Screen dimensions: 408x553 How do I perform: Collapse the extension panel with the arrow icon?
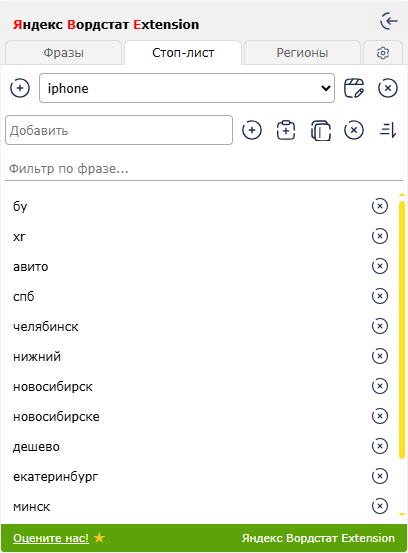pos(389,22)
